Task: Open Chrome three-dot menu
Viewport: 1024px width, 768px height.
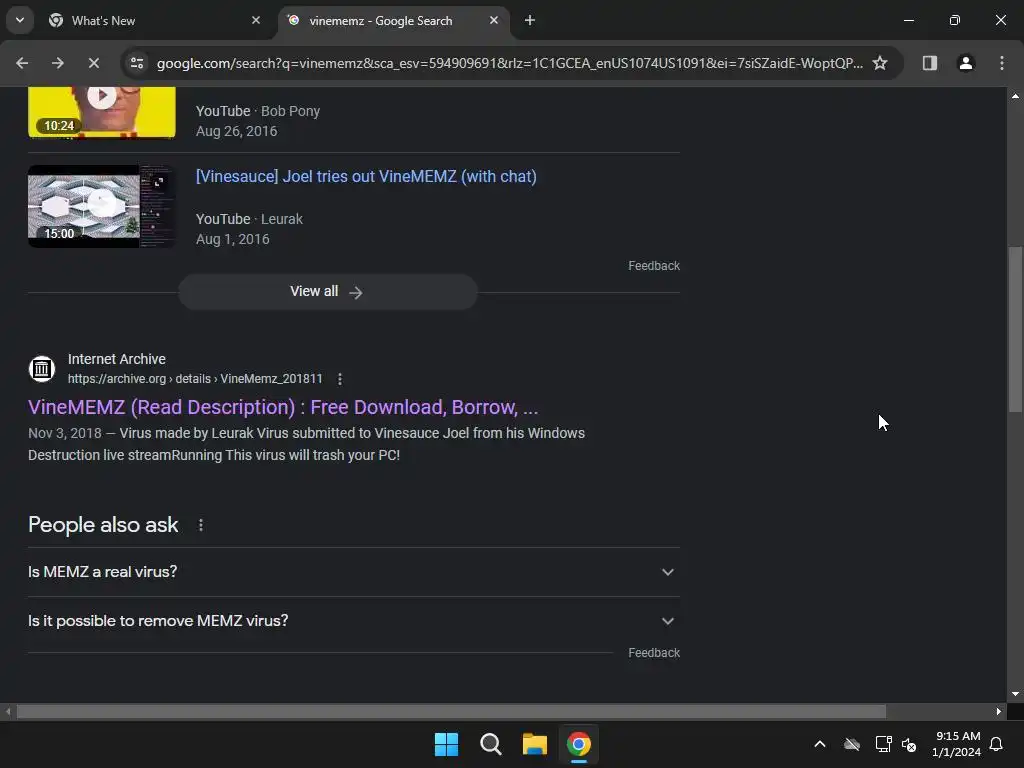Action: pos(1001,63)
